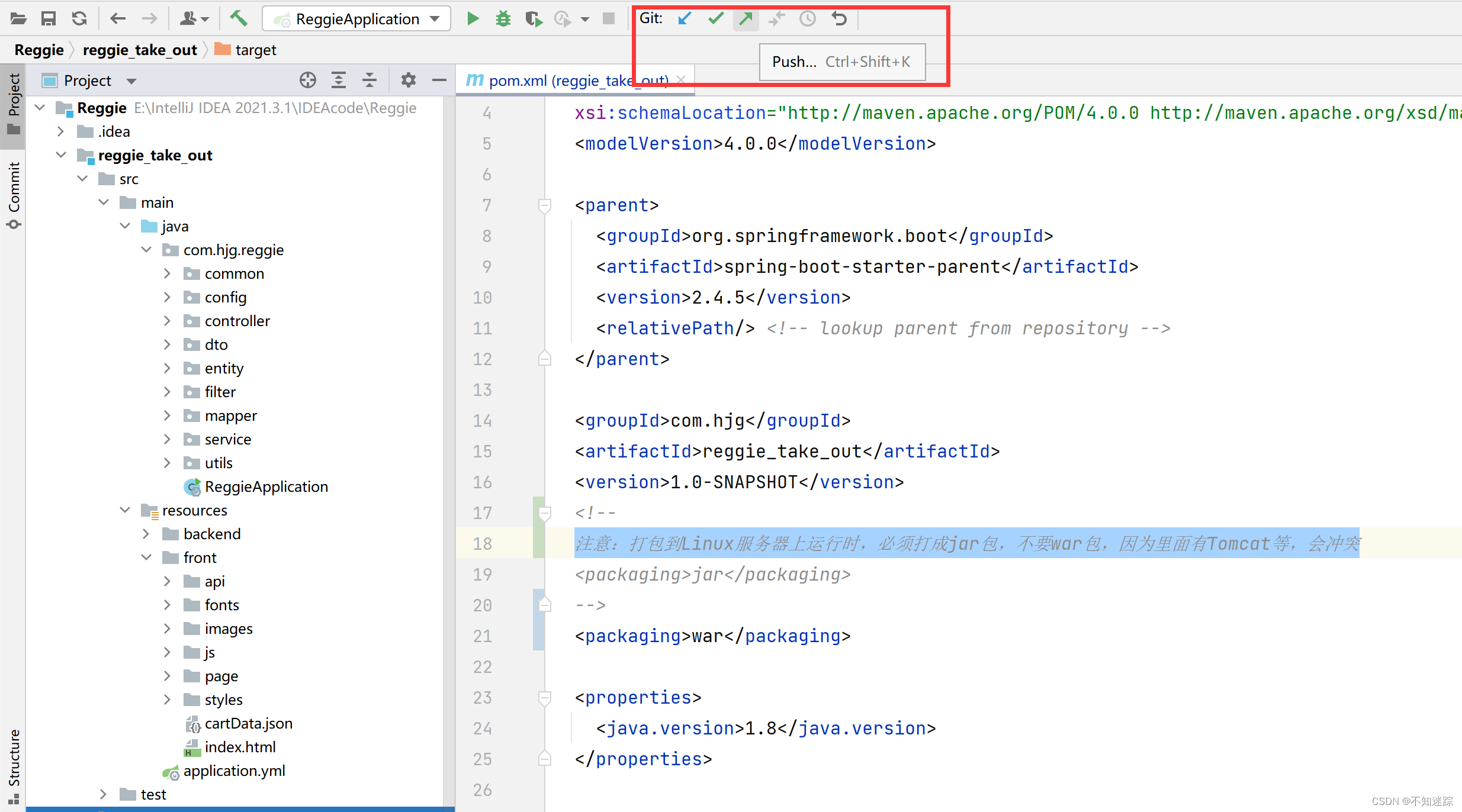Expand the backend folder
The width and height of the screenshot is (1462, 812).
(146, 534)
